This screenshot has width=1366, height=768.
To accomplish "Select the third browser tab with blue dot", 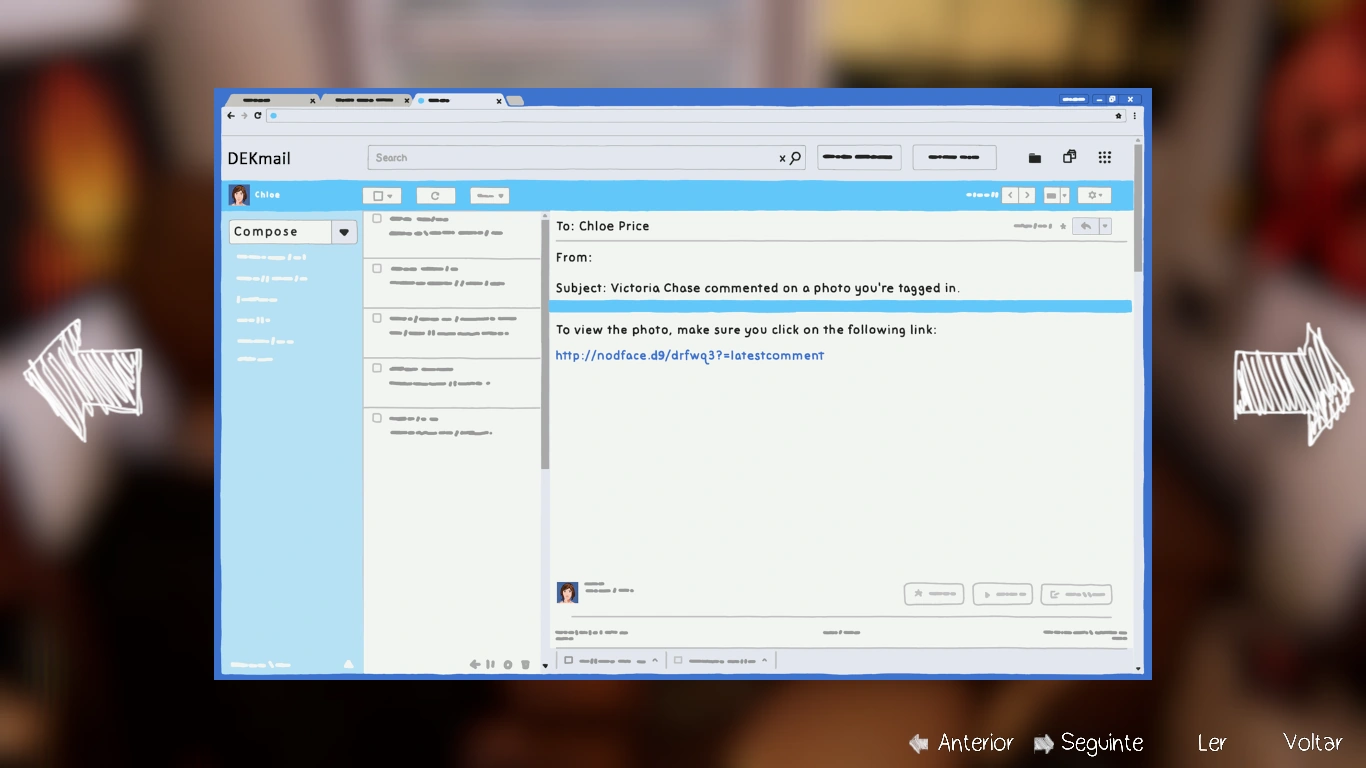I will click(458, 100).
